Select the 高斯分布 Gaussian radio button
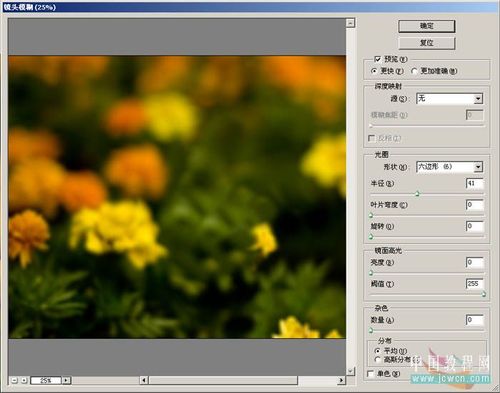Viewport: 500px width, 393px height. [x=377, y=360]
